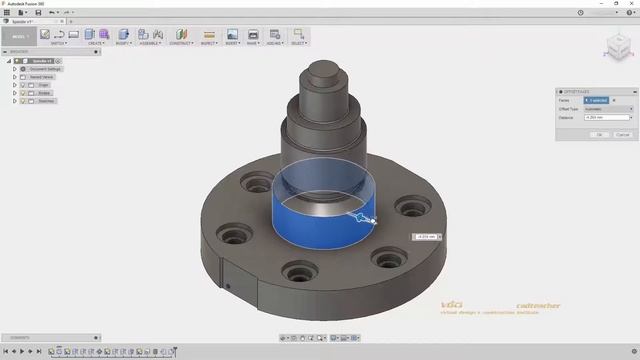This screenshot has height=360, width=640.
Task: Add a new document tab
Action: pos(71,21)
